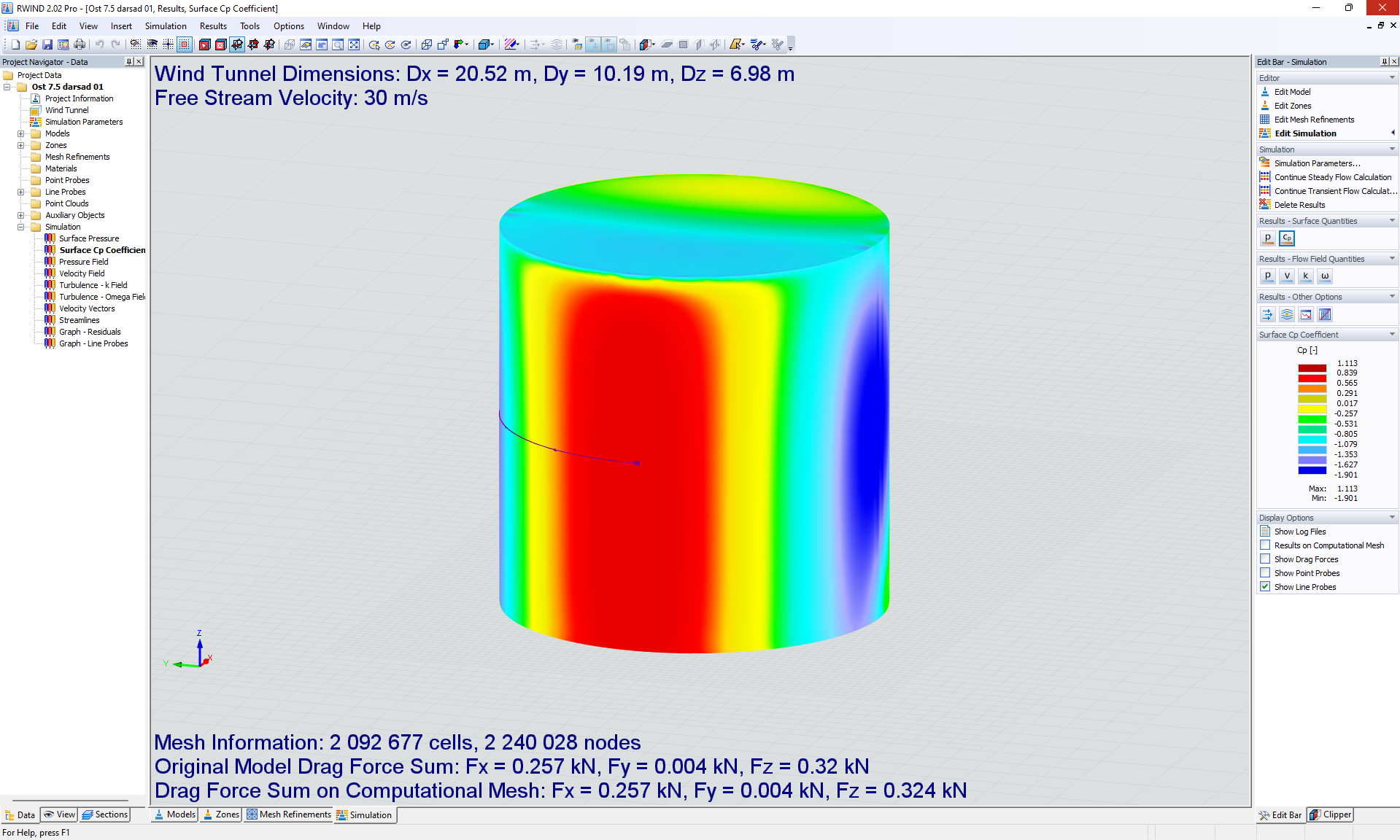The width and height of the screenshot is (1400, 840).
Task: Check Results on Computational Mesh option
Action: point(1264,545)
